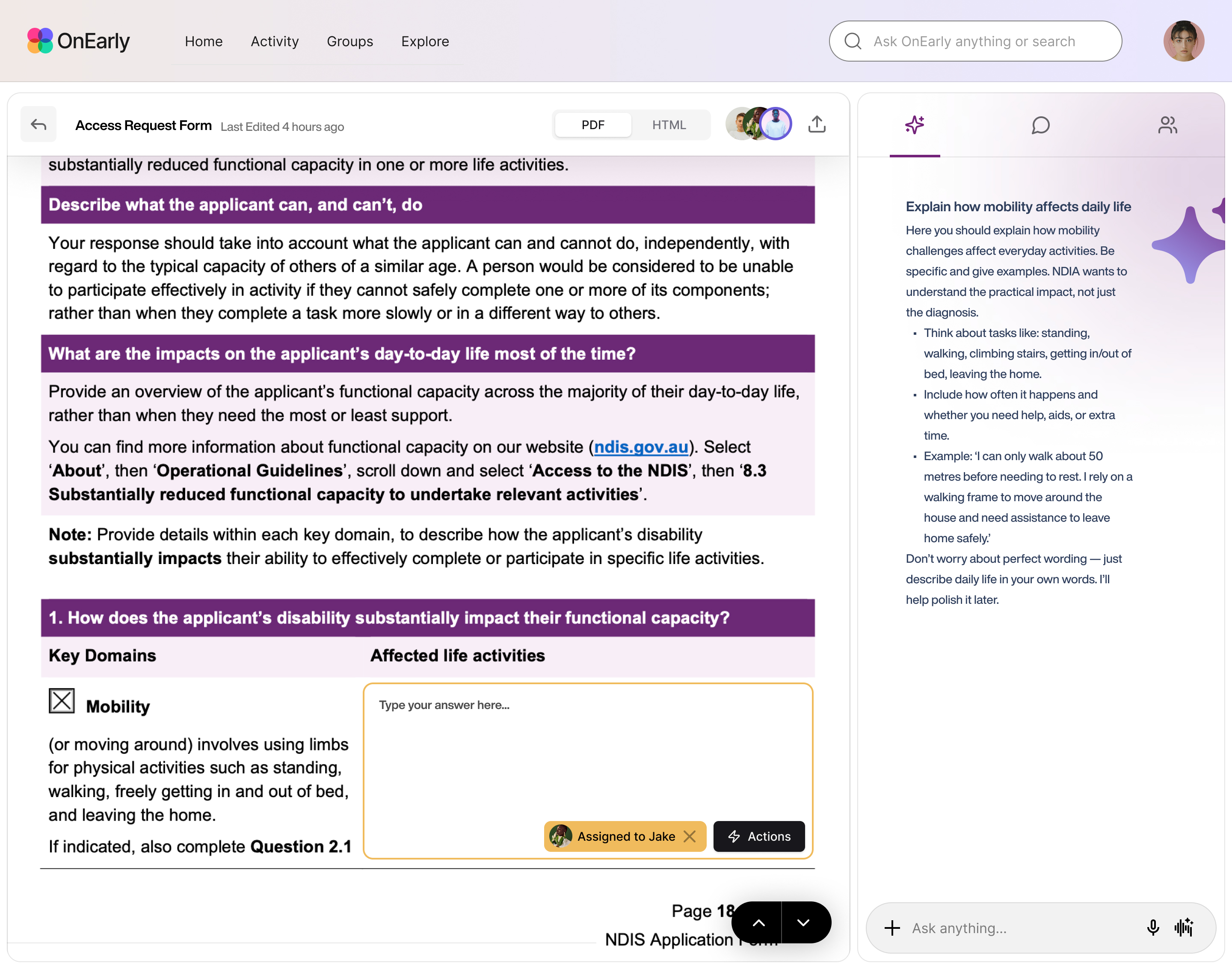Open the Activity nav item

click(x=275, y=41)
